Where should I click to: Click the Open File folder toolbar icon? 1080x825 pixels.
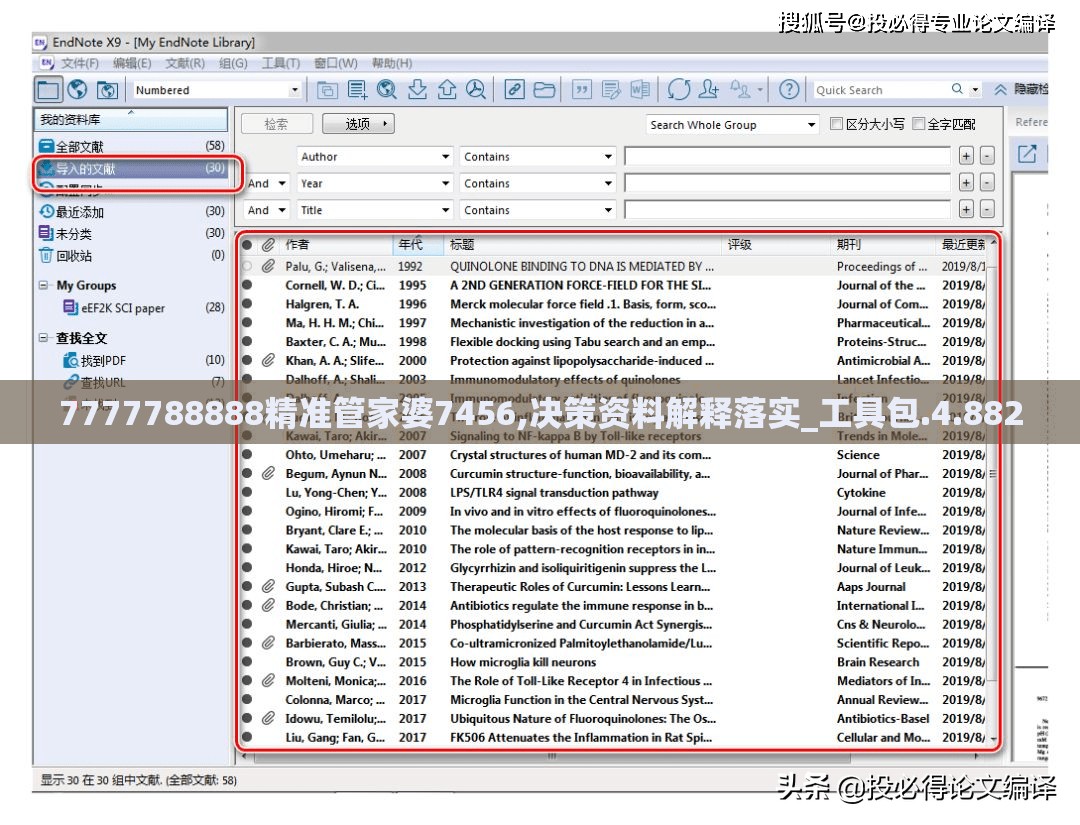(544, 90)
